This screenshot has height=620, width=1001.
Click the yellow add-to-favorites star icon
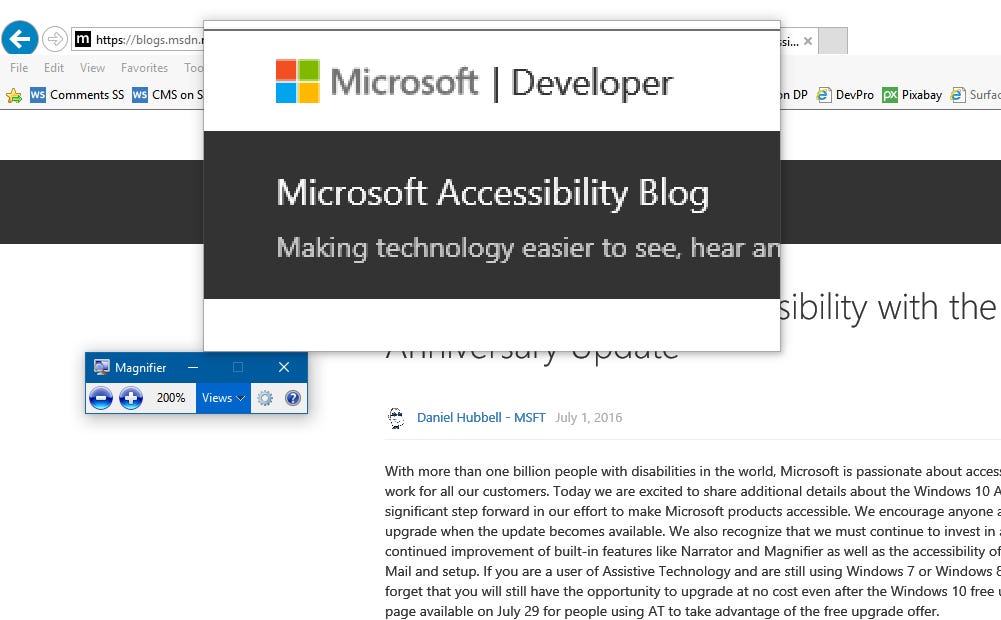(x=13, y=94)
